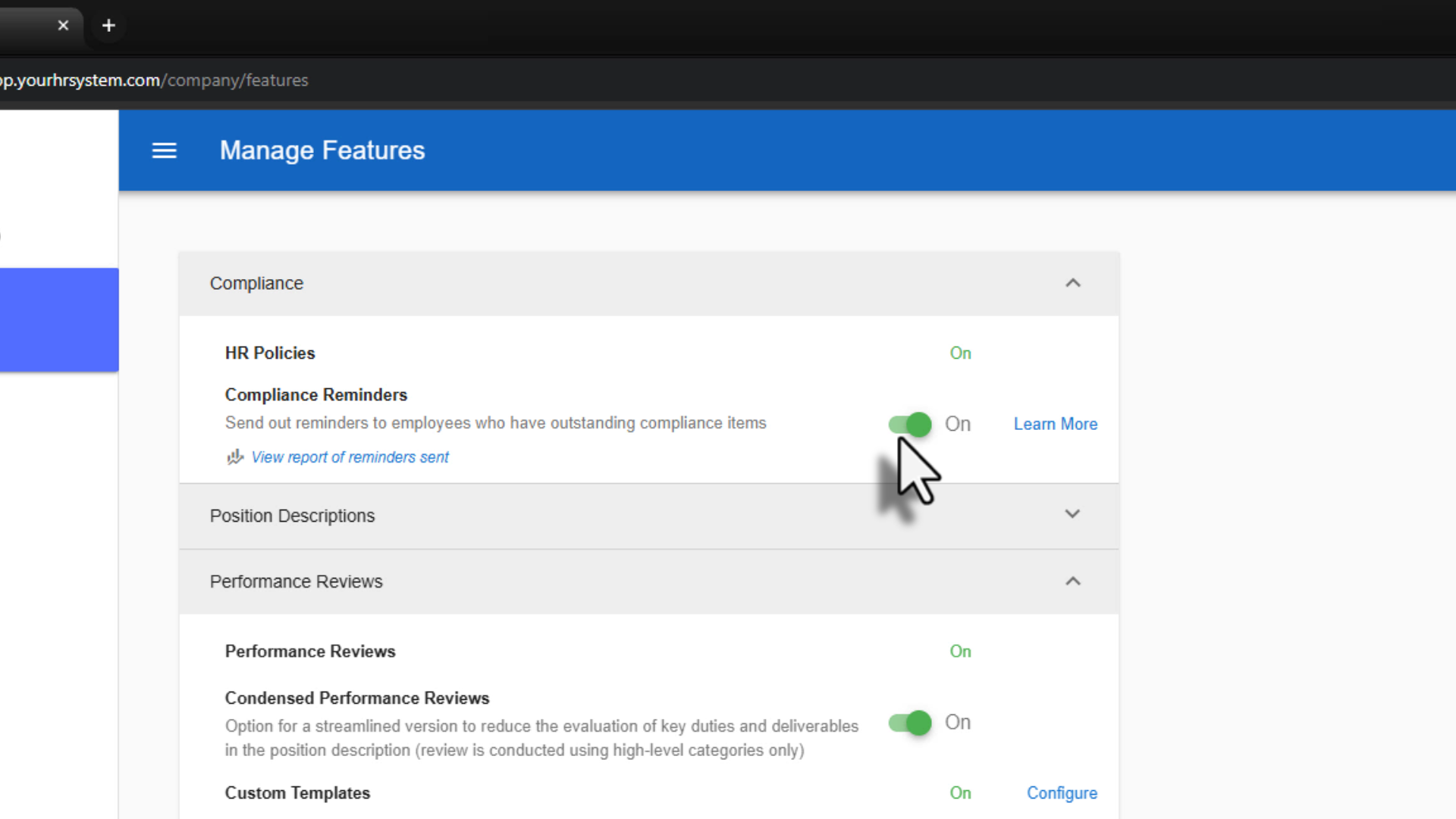Click the browser address bar URL
This screenshot has width=1456, height=819.
coord(154,80)
